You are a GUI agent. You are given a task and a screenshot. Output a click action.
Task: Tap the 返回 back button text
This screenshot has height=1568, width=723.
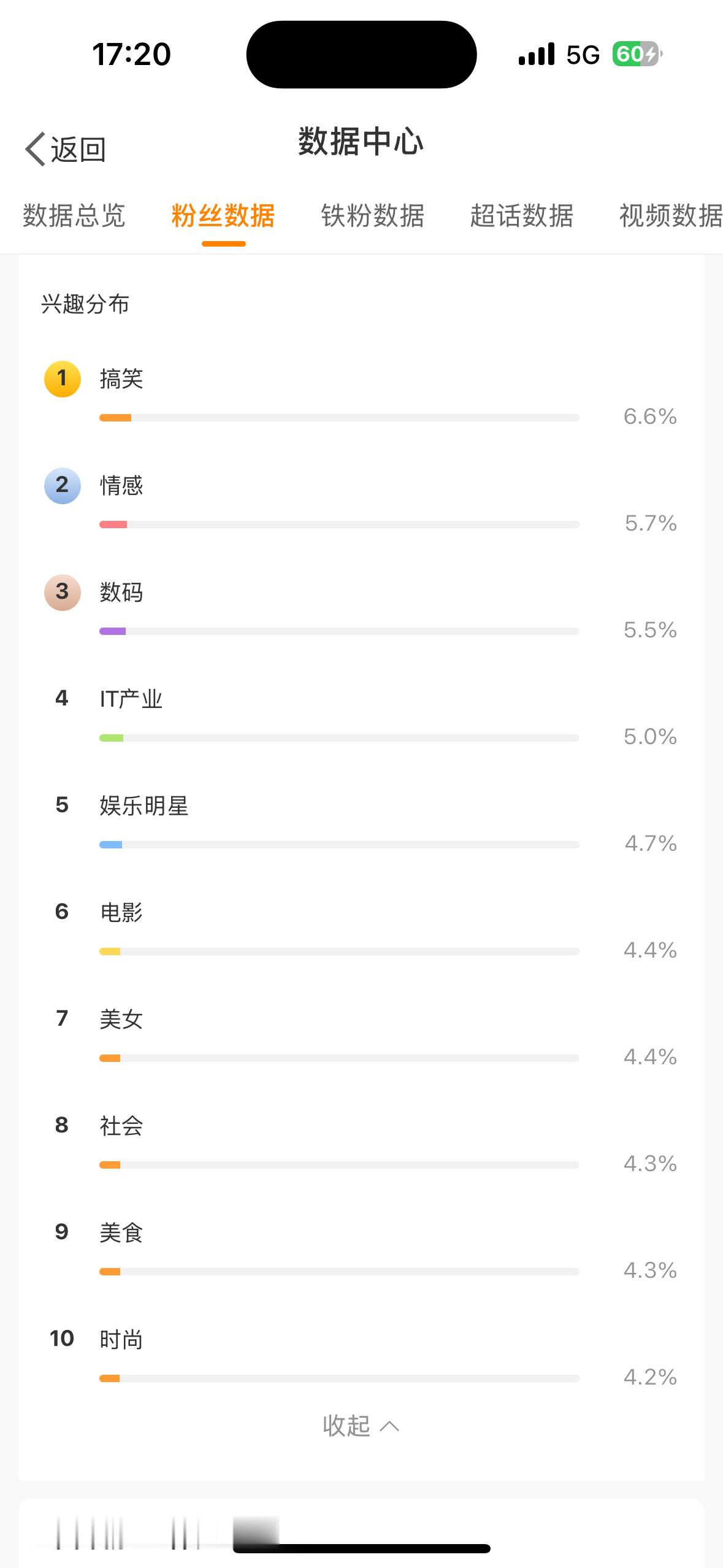click(78, 150)
